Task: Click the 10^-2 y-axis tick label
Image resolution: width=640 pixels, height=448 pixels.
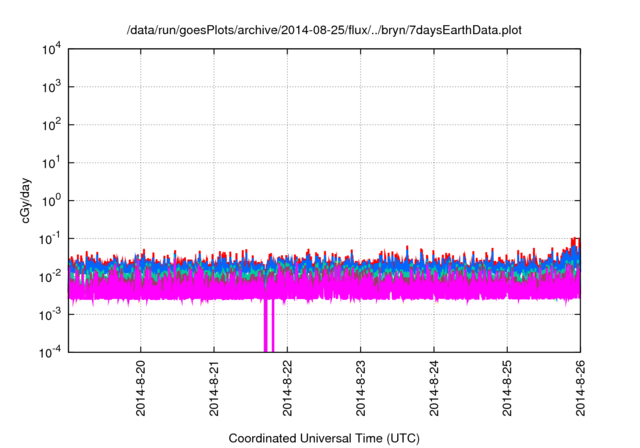Action: pyautogui.click(x=50, y=277)
